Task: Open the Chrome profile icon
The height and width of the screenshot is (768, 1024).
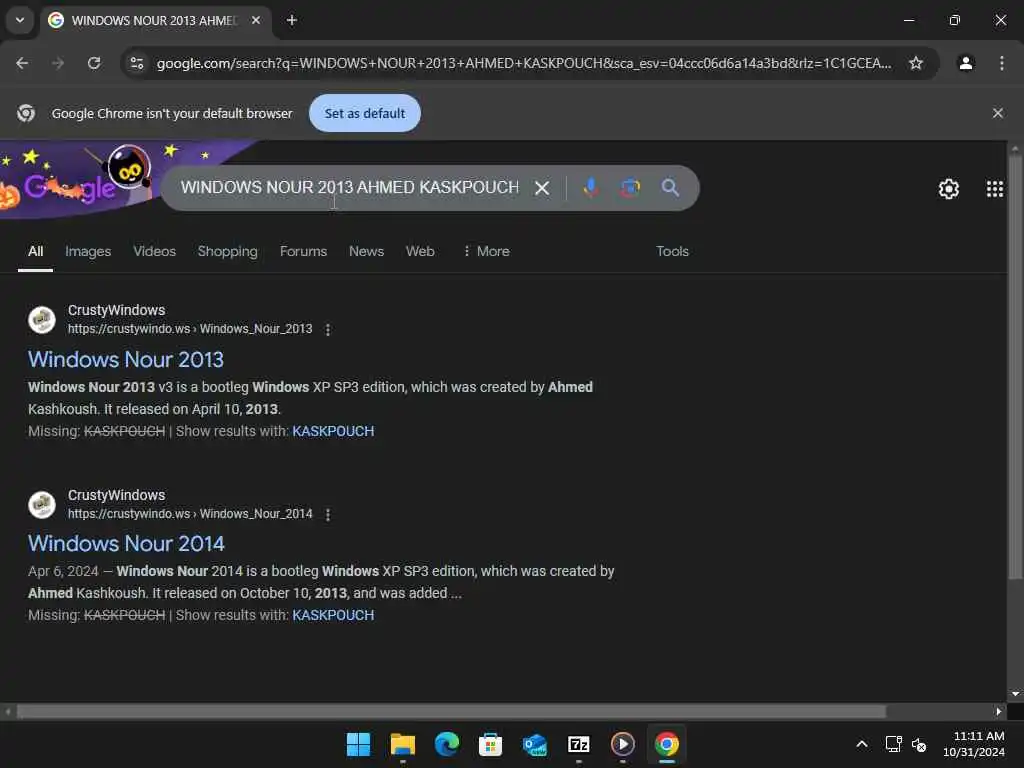Action: [x=966, y=63]
